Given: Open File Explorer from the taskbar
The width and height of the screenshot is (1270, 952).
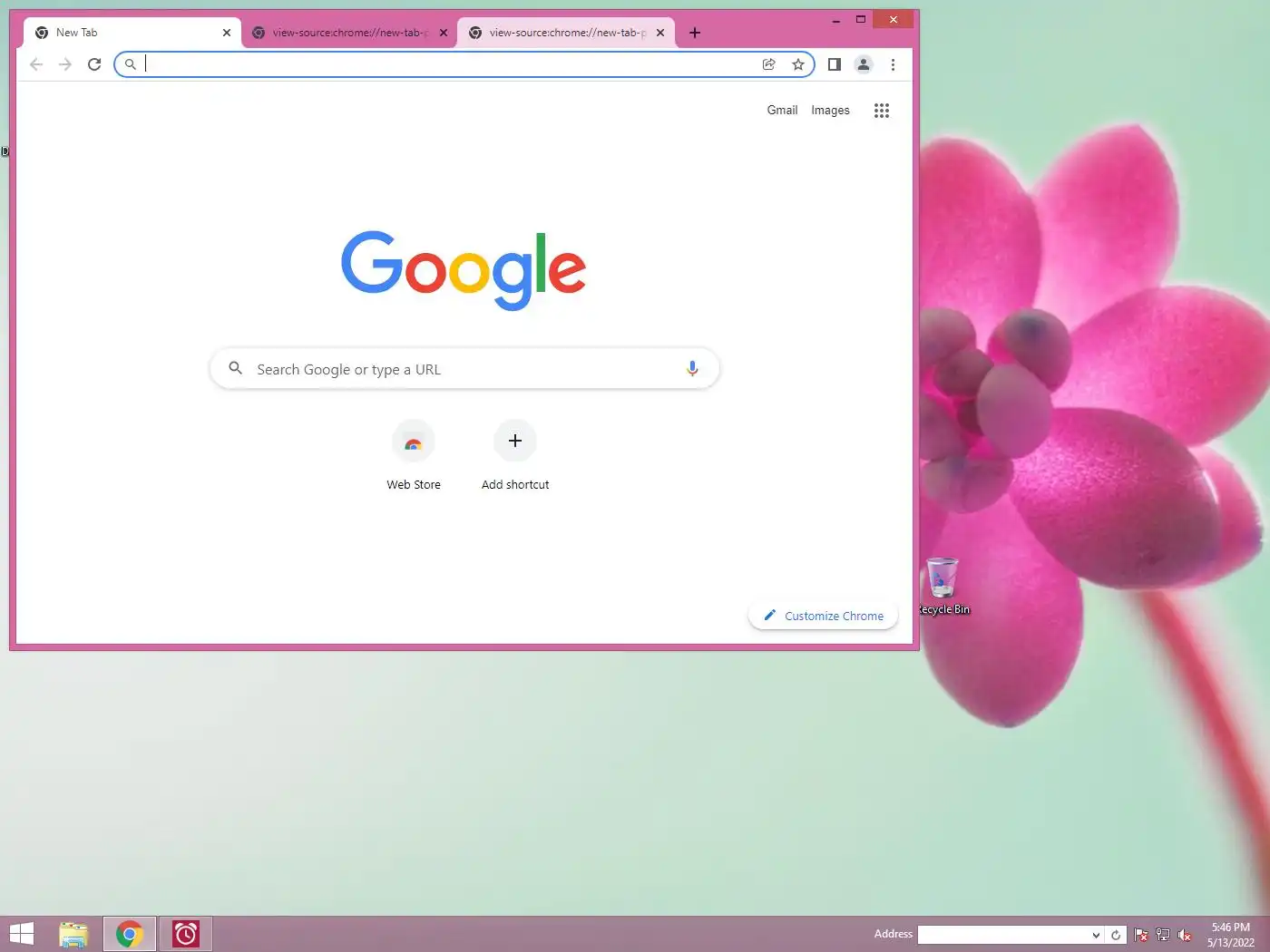Looking at the screenshot, I should pos(73,934).
